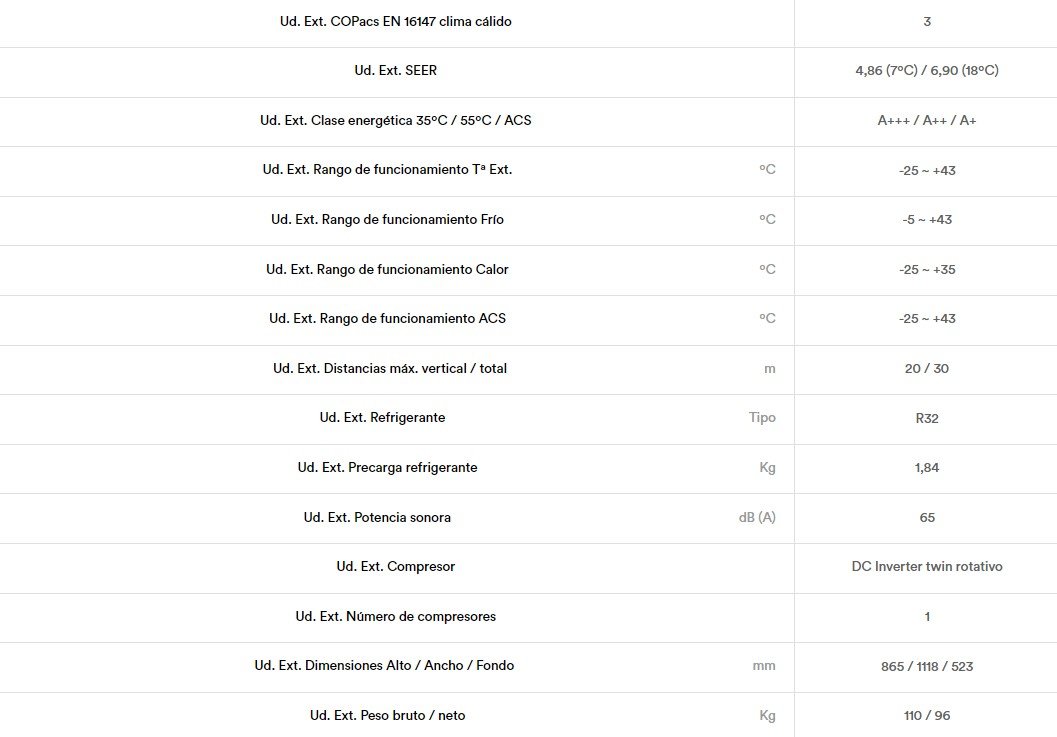
Task: Click the -5 ~ +43 cooling range value
Action: (927, 219)
